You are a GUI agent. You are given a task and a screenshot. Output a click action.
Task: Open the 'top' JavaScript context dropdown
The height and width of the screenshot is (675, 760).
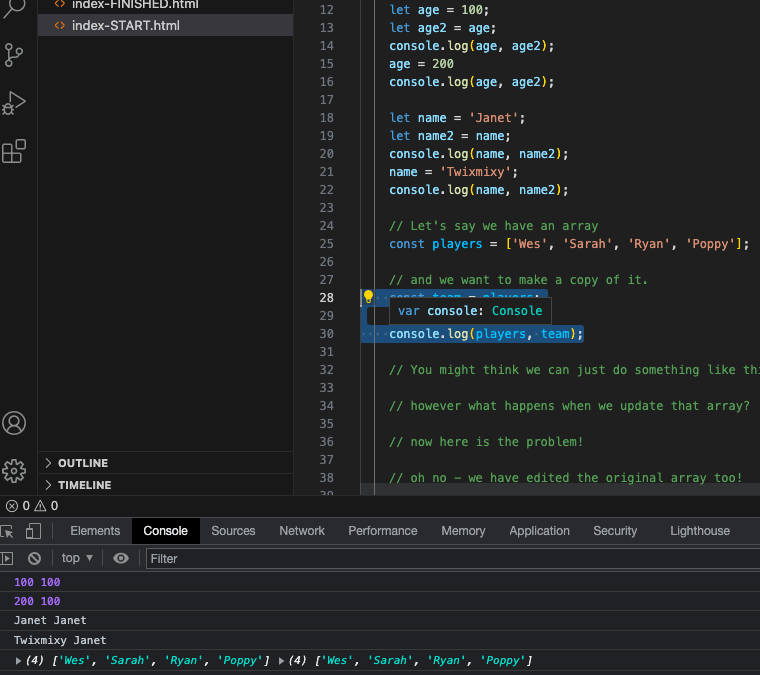pos(77,558)
